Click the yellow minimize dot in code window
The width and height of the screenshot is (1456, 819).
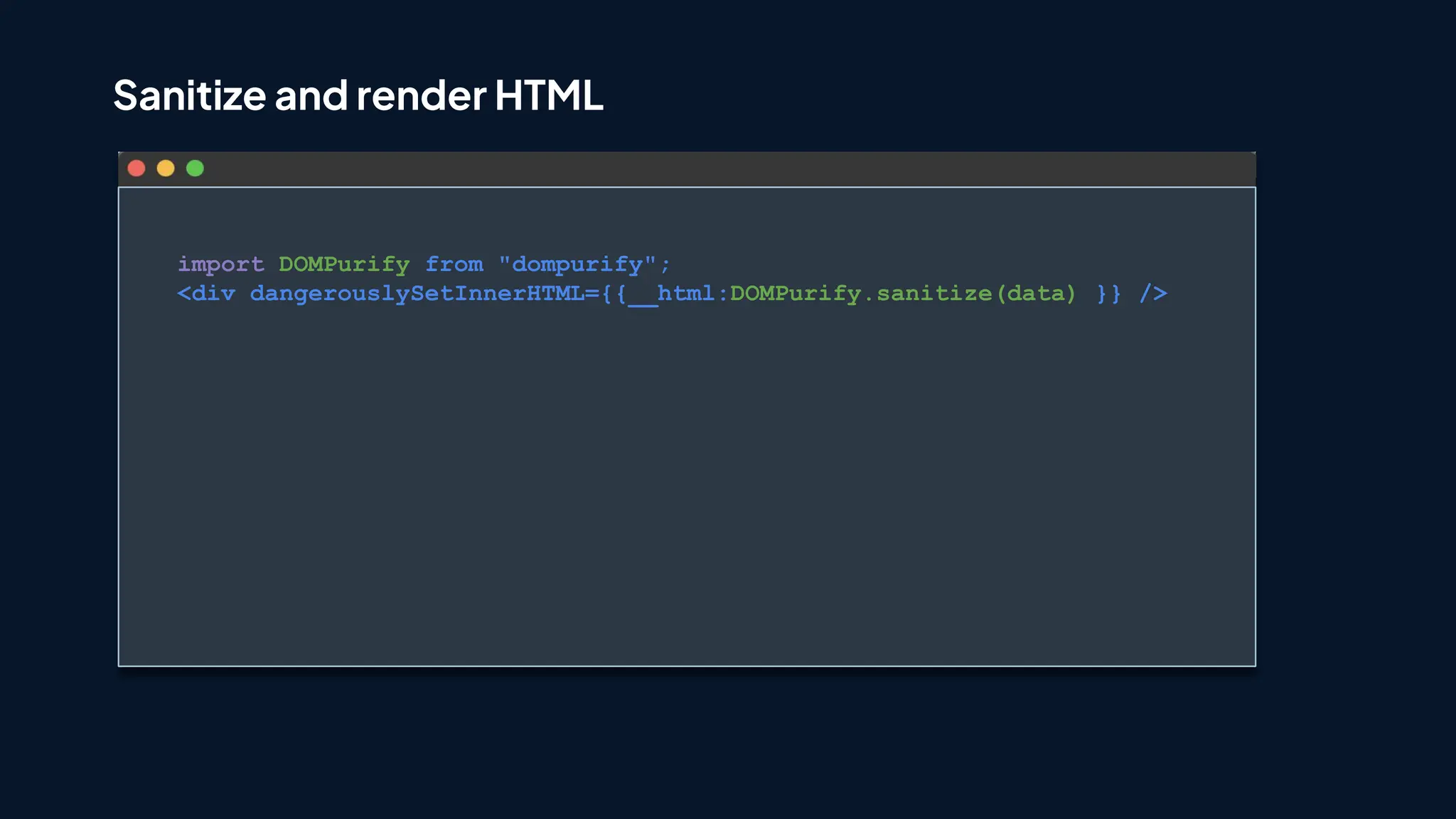point(166,168)
